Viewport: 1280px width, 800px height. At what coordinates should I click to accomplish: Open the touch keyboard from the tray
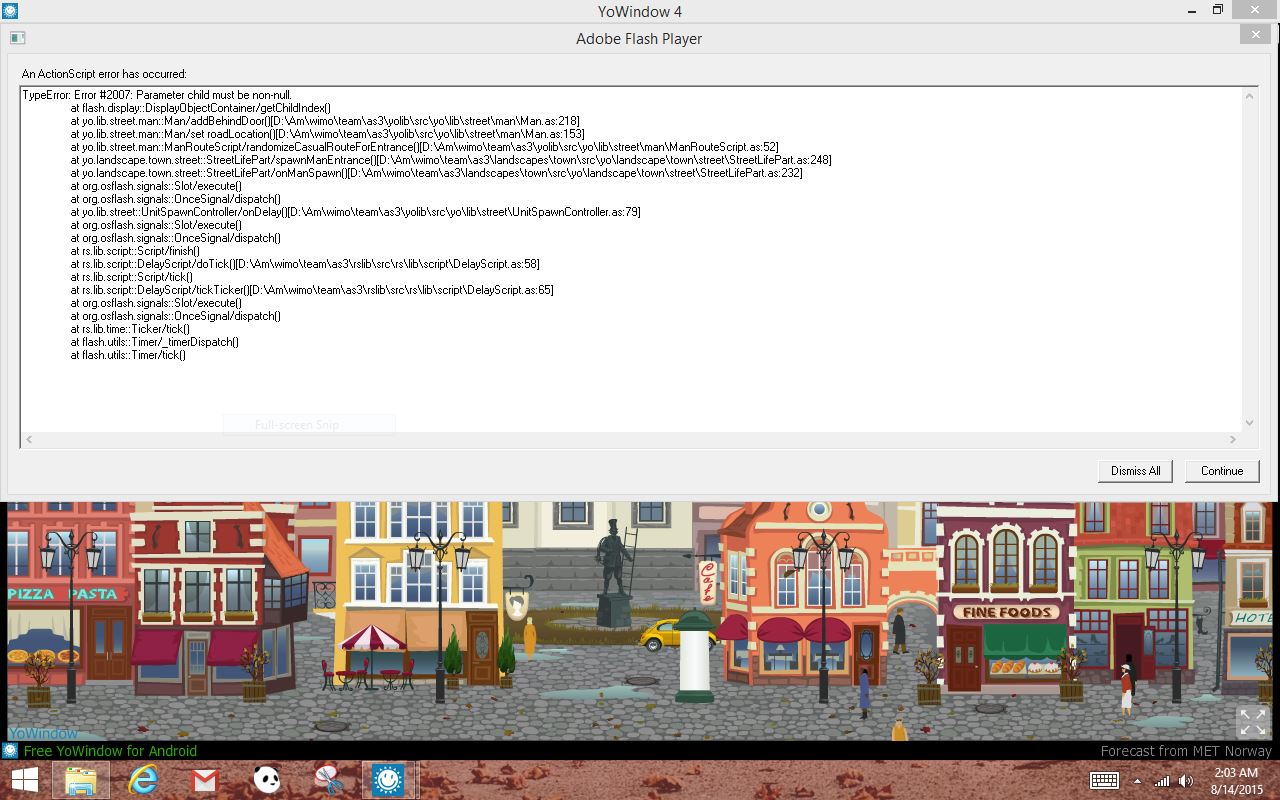click(1104, 781)
